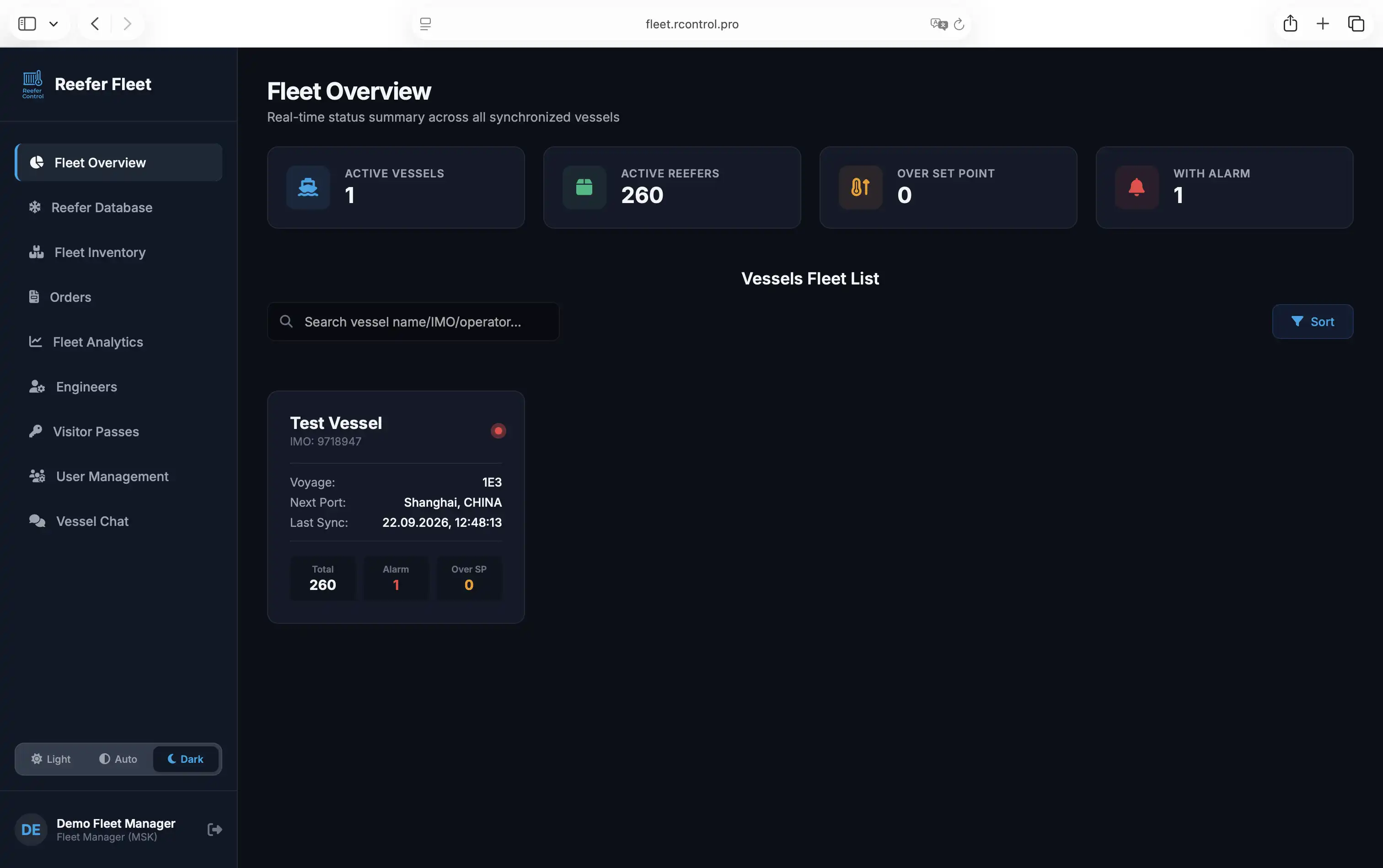Click the thermometer icon in Over Set Point card
The height and width of the screenshot is (868, 1383).
861,187
